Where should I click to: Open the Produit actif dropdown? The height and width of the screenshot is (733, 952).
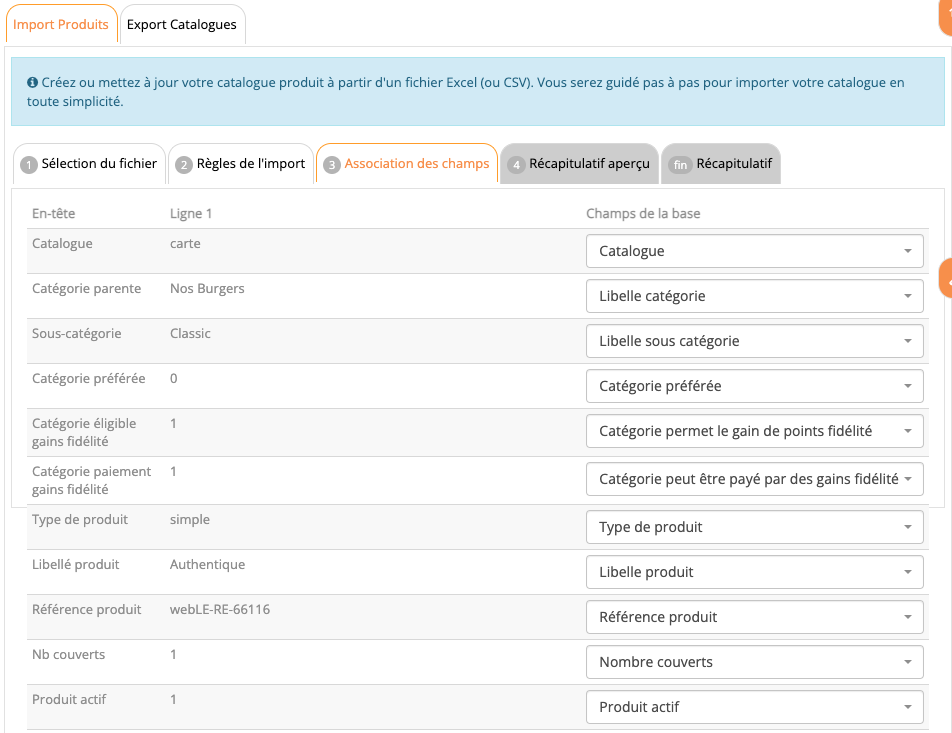pyautogui.click(x=754, y=708)
